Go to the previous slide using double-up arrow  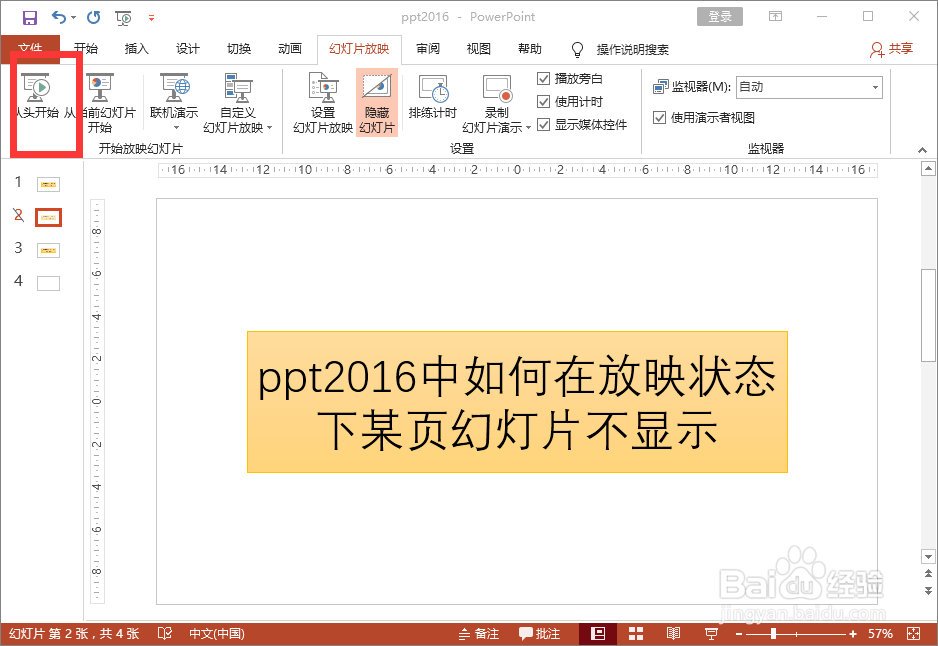pyautogui.click(x=928, y=574)
